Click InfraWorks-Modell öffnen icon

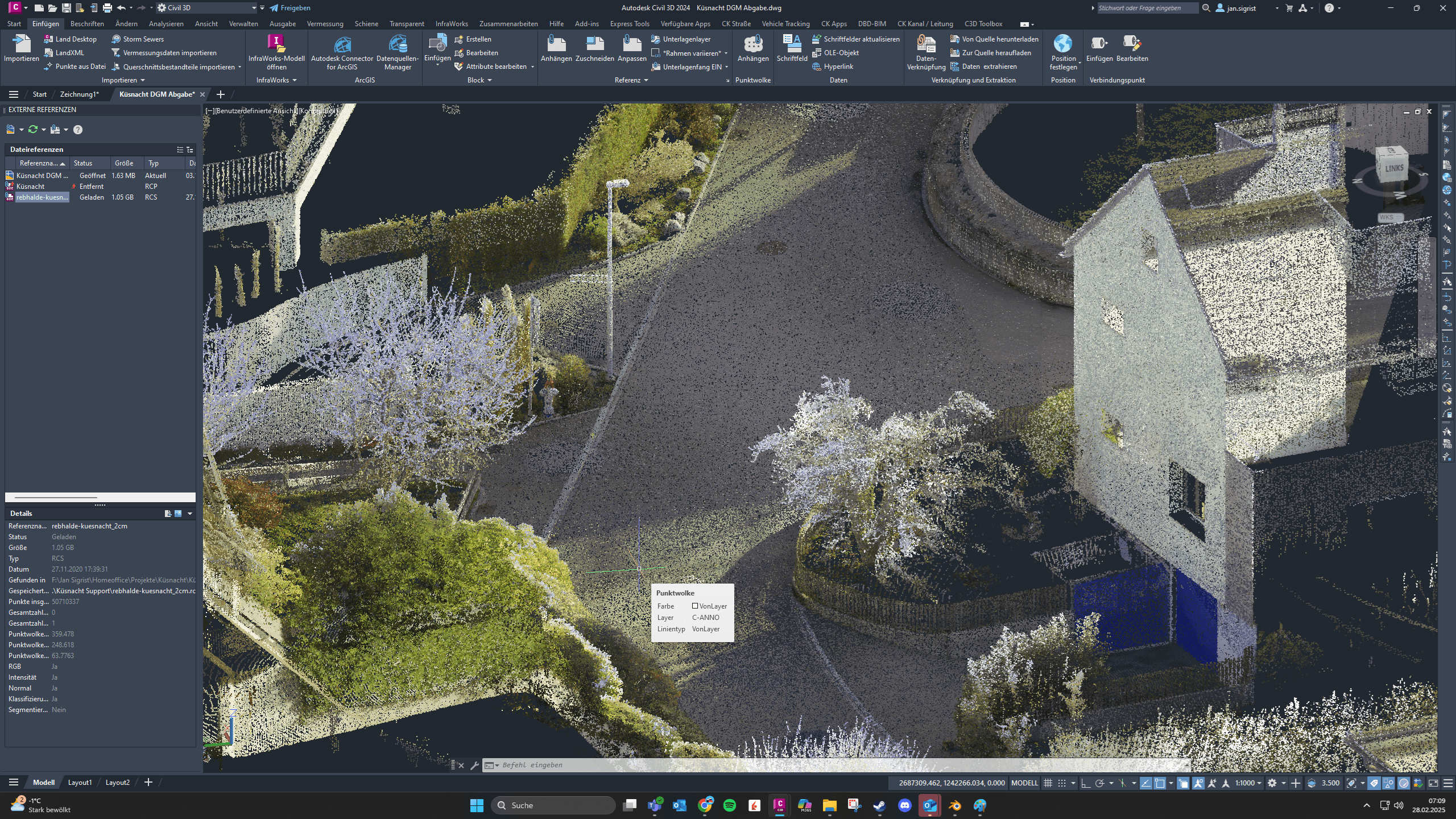tap(276, 52)
